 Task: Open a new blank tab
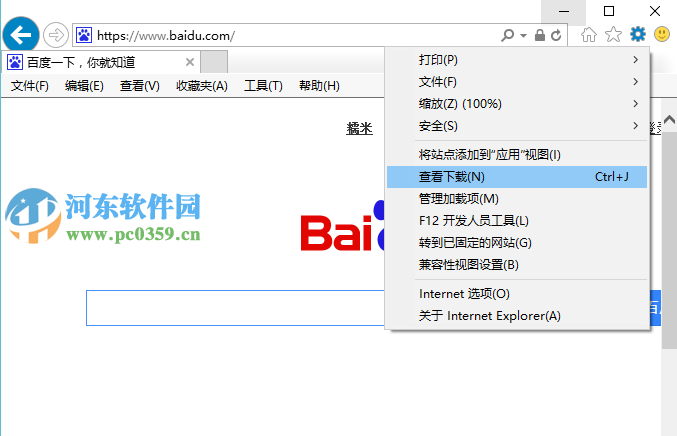pyautogui.click(x=214, y=62)
